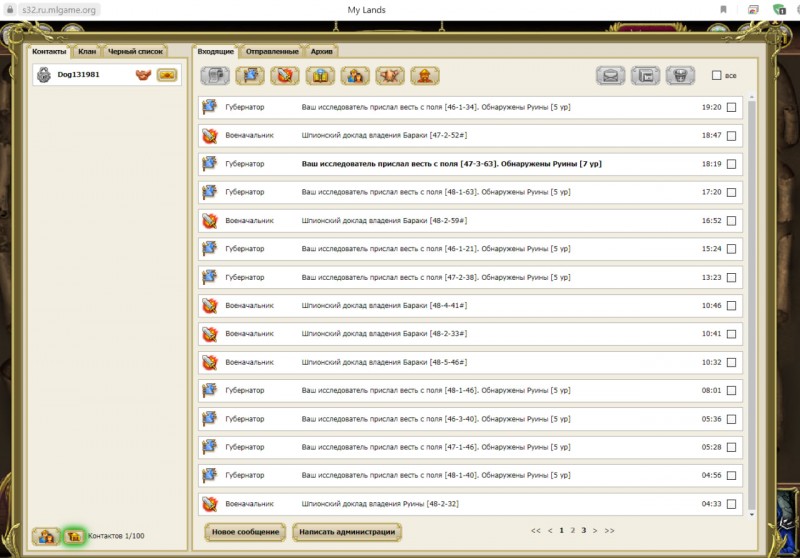This screenshot has height=558, width=800.
Task: Open the Отправленные tab
Action: click(272, 51)
